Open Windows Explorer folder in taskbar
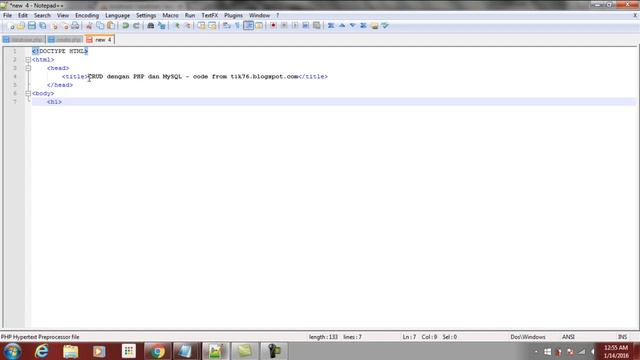Viewport: 640px width, 360px height. [70, 351]
